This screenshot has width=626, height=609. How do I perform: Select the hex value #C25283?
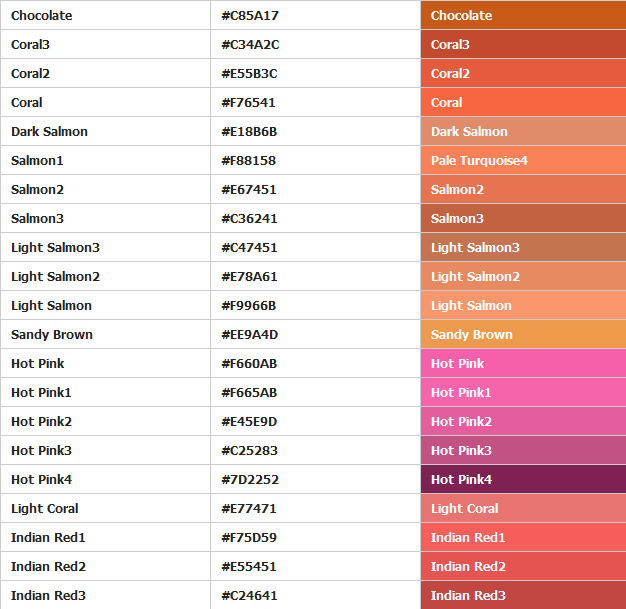tap(250, 451)
